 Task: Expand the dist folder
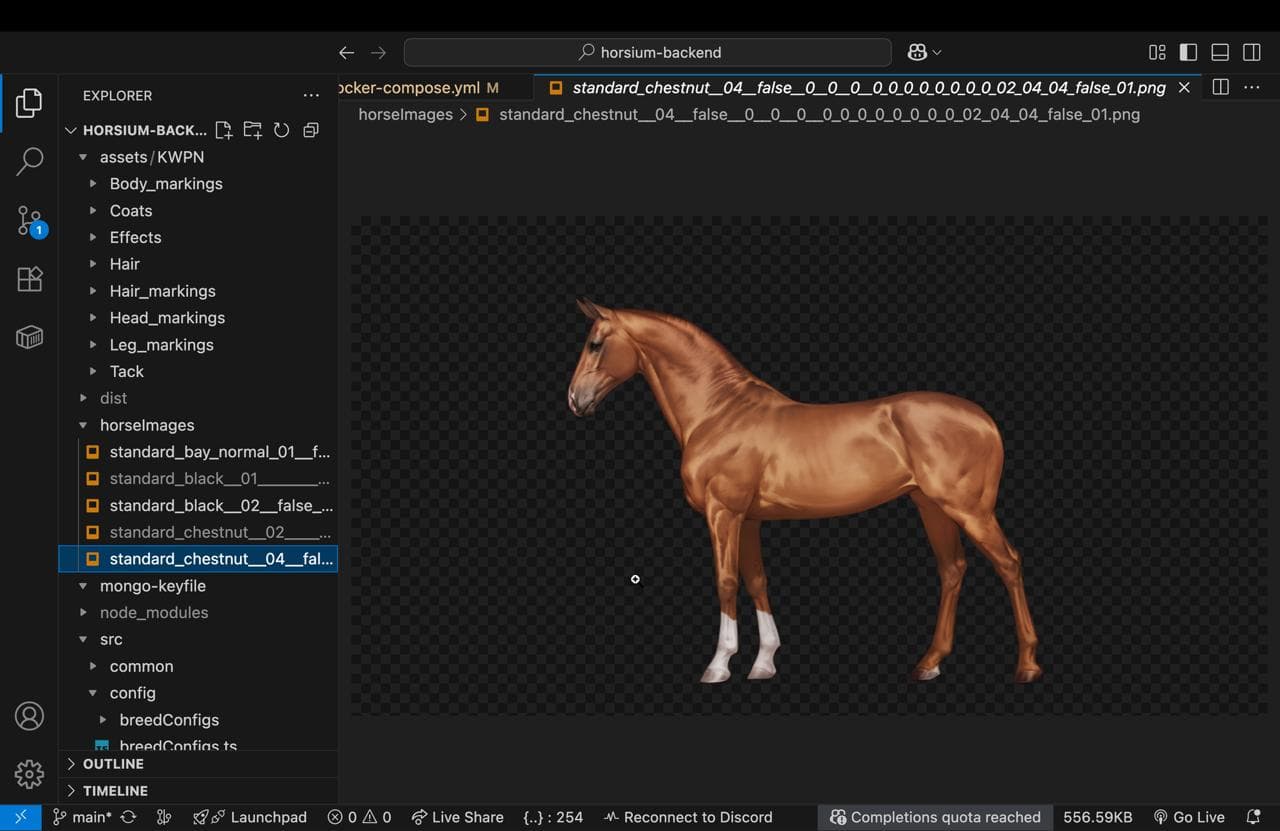point(113,398)
